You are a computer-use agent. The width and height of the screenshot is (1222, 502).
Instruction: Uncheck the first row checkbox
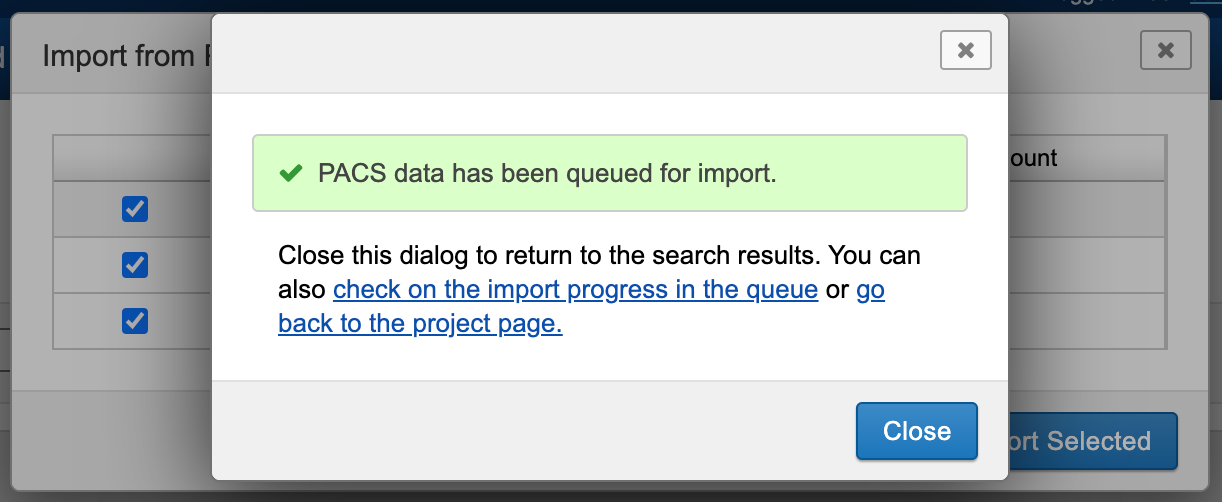pyautogui.click(x=135, y=209)
